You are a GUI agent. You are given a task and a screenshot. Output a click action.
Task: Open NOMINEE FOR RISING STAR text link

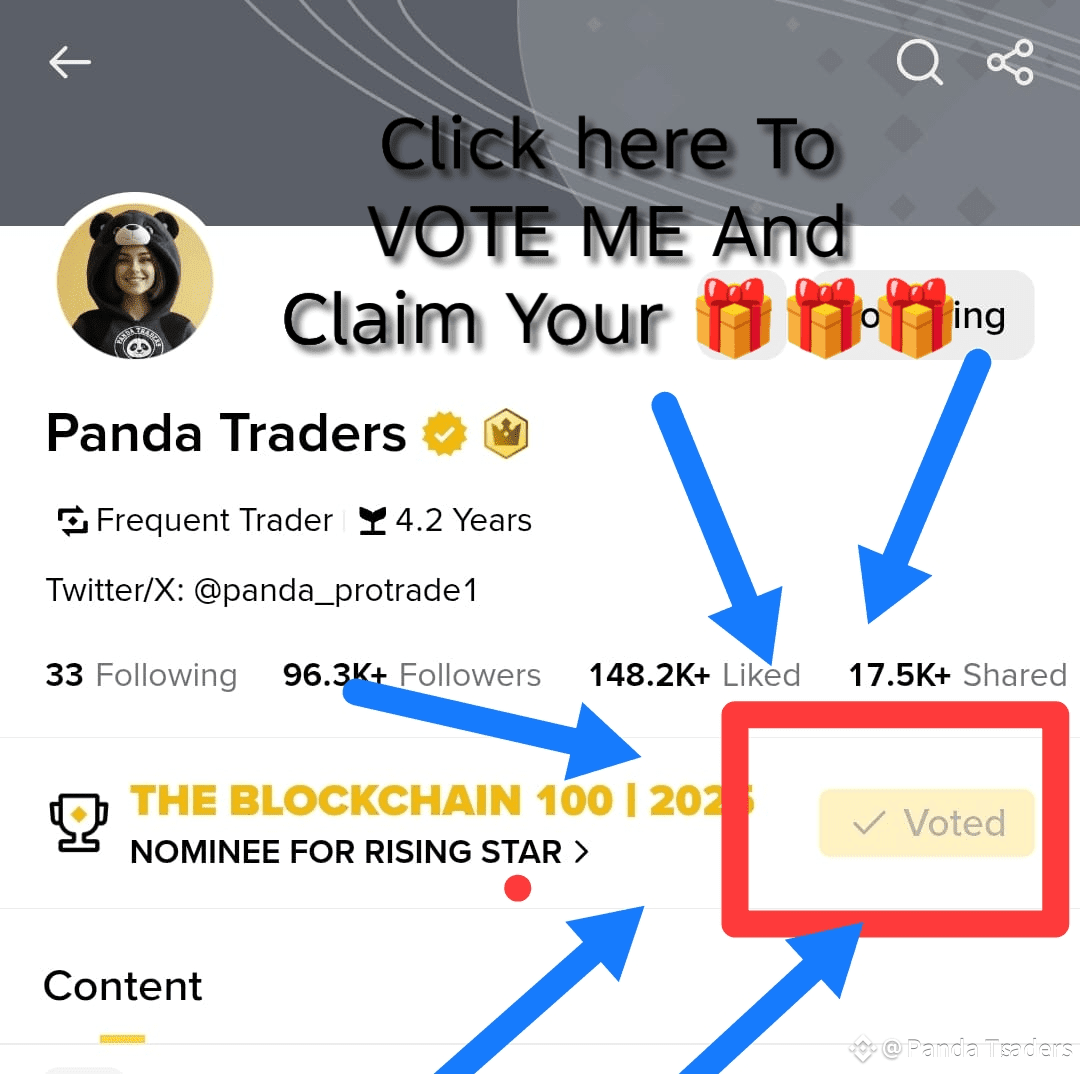tap(346, 852)
